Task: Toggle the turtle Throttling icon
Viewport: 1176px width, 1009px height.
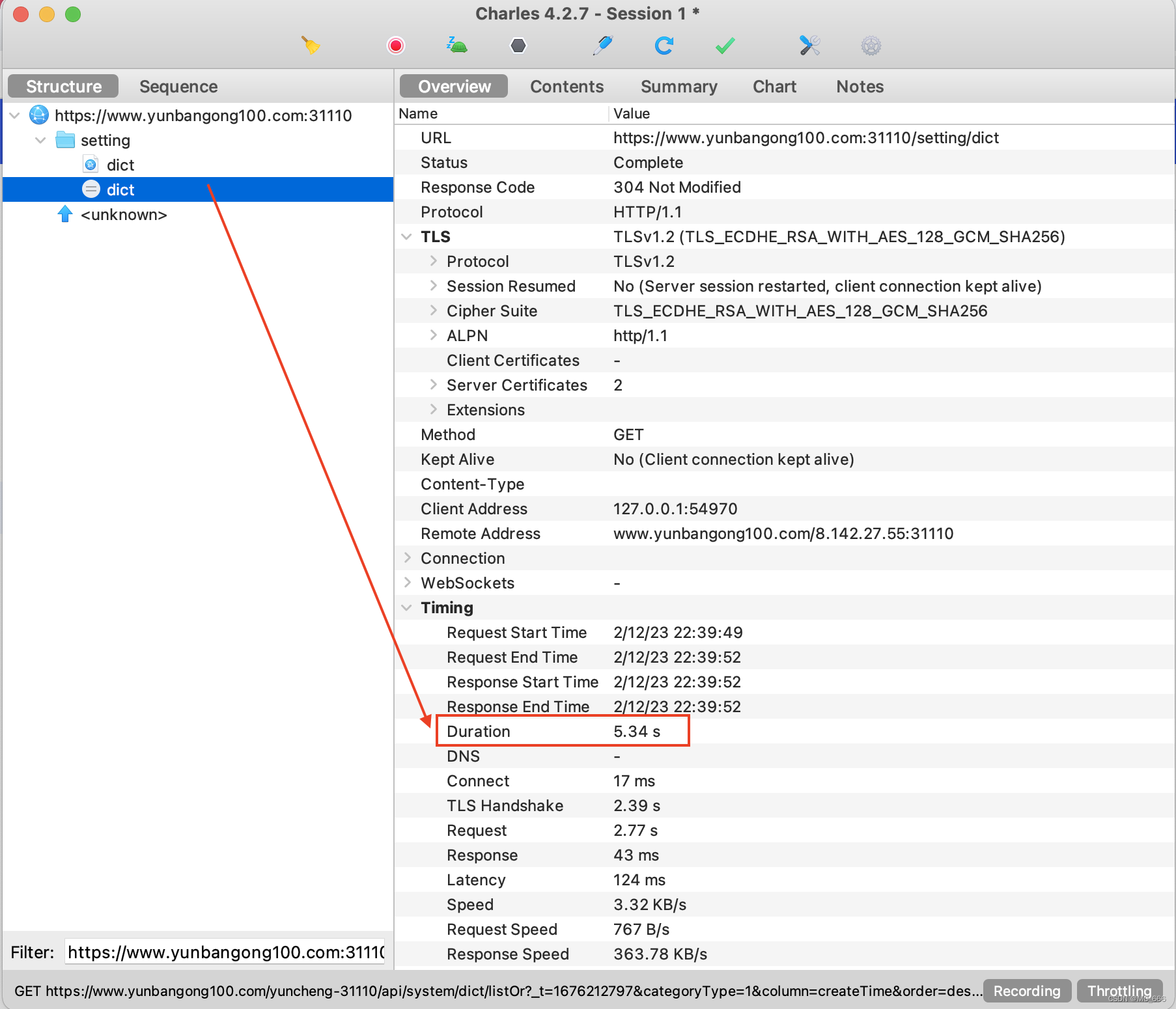Action: coord(457,46)
